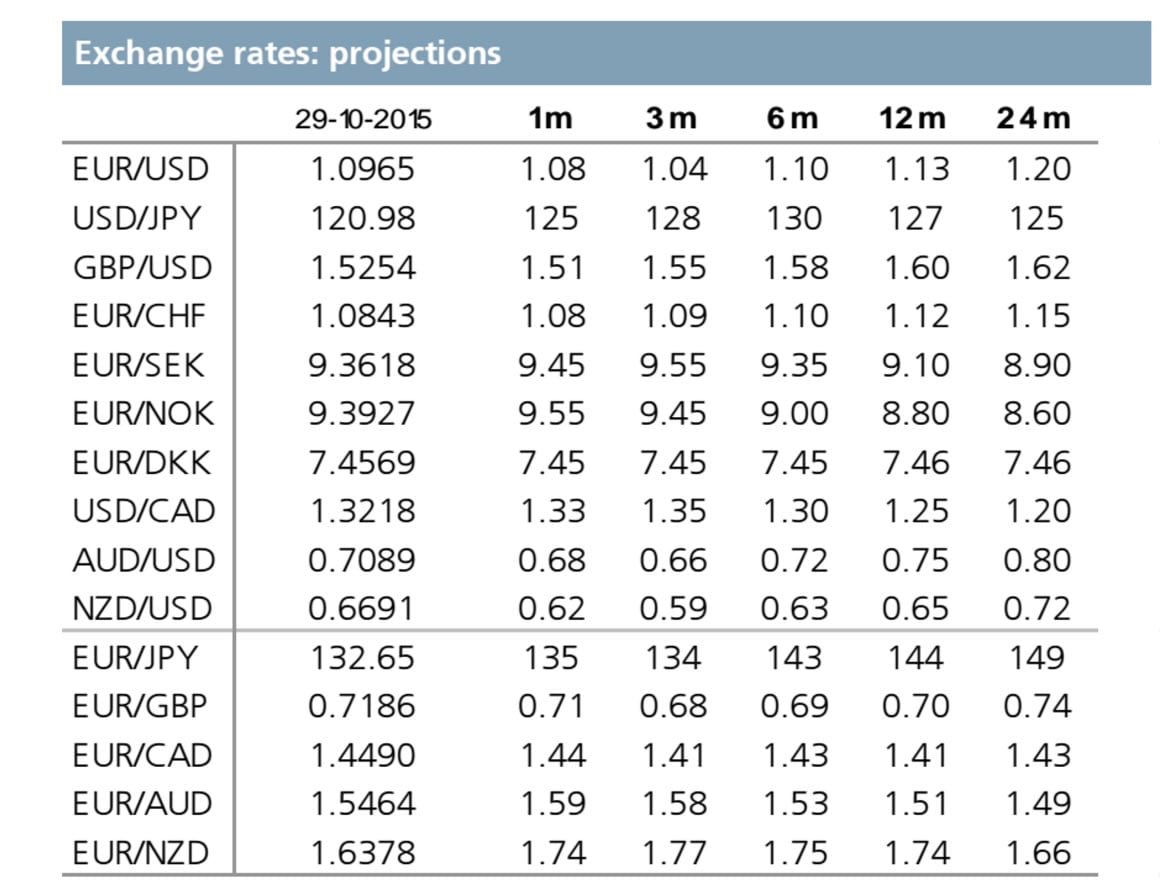Image resolution: width=1160 pixels, height=894 pixels.
Task: Click the GBP/USD row label
Action: [142, 267]
